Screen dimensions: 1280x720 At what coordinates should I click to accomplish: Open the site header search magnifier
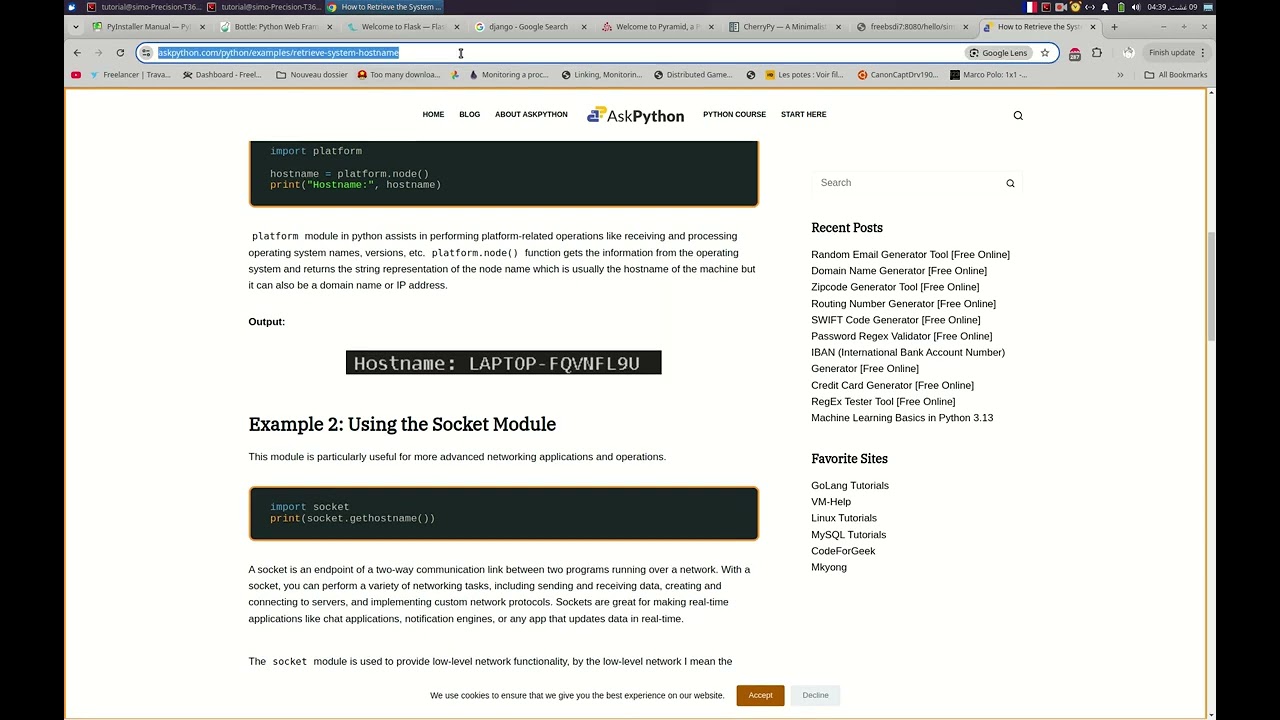tap(1018, 115)
